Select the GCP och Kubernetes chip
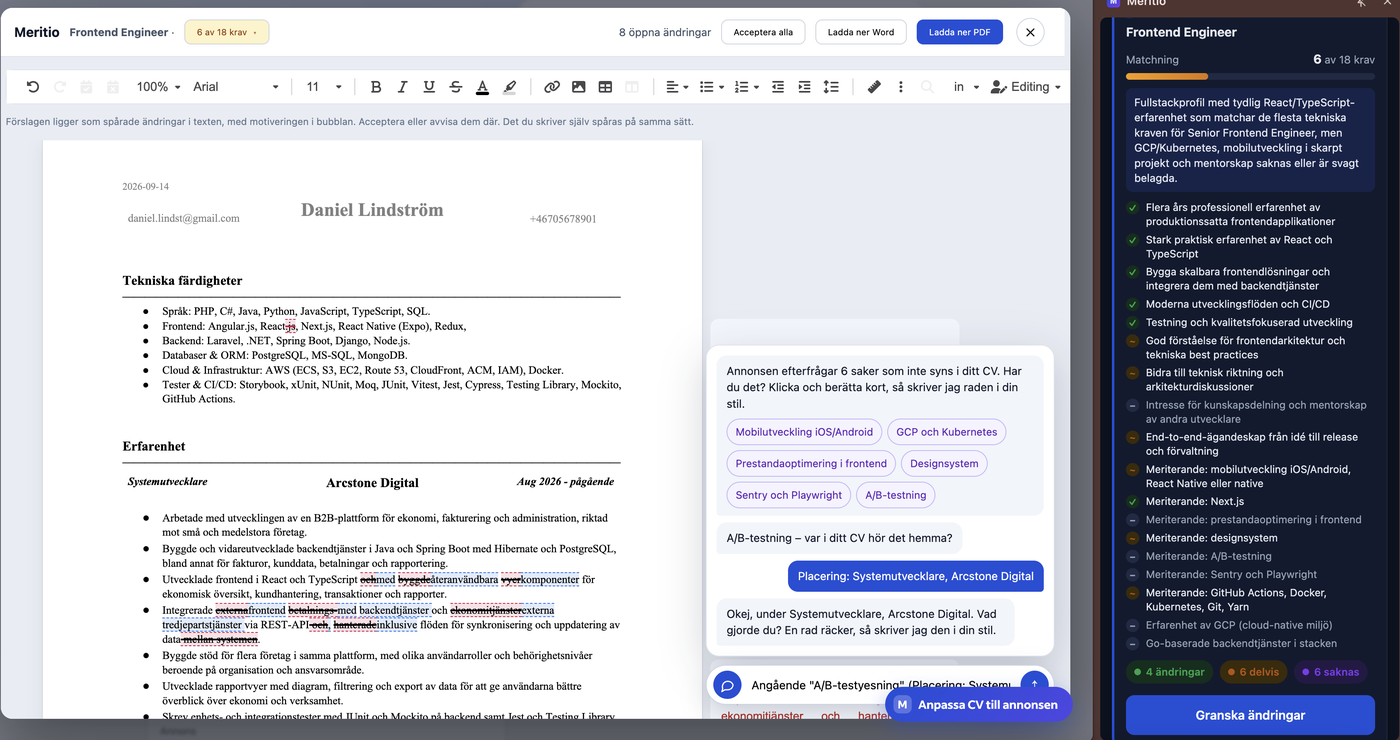This screenshot has height=740, width=1400. point(946,432)
